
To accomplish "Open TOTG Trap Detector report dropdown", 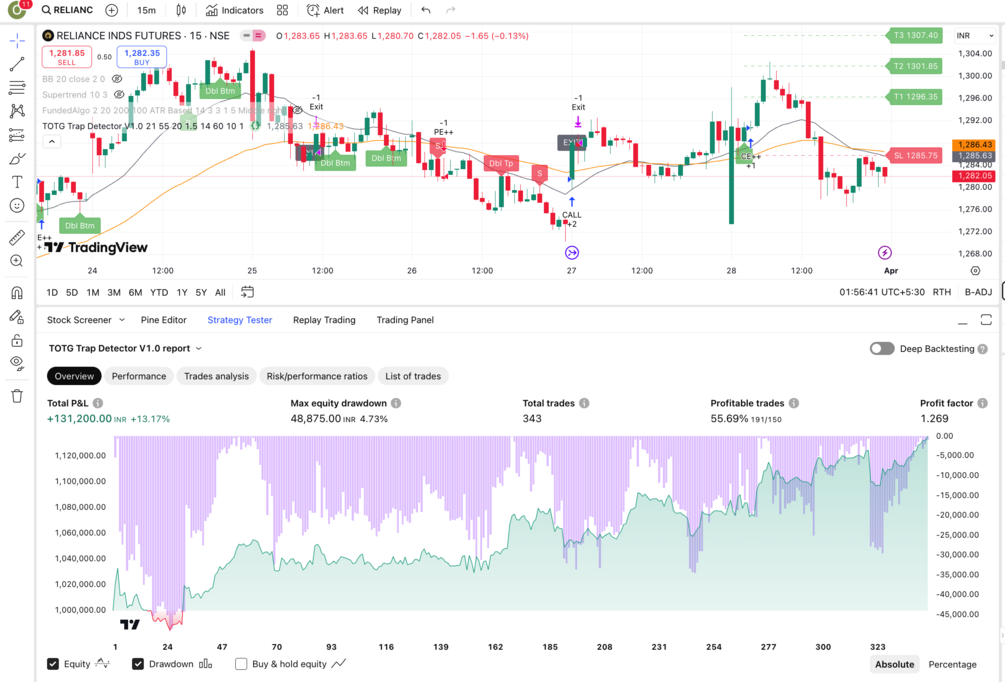I will pos(126,348).
